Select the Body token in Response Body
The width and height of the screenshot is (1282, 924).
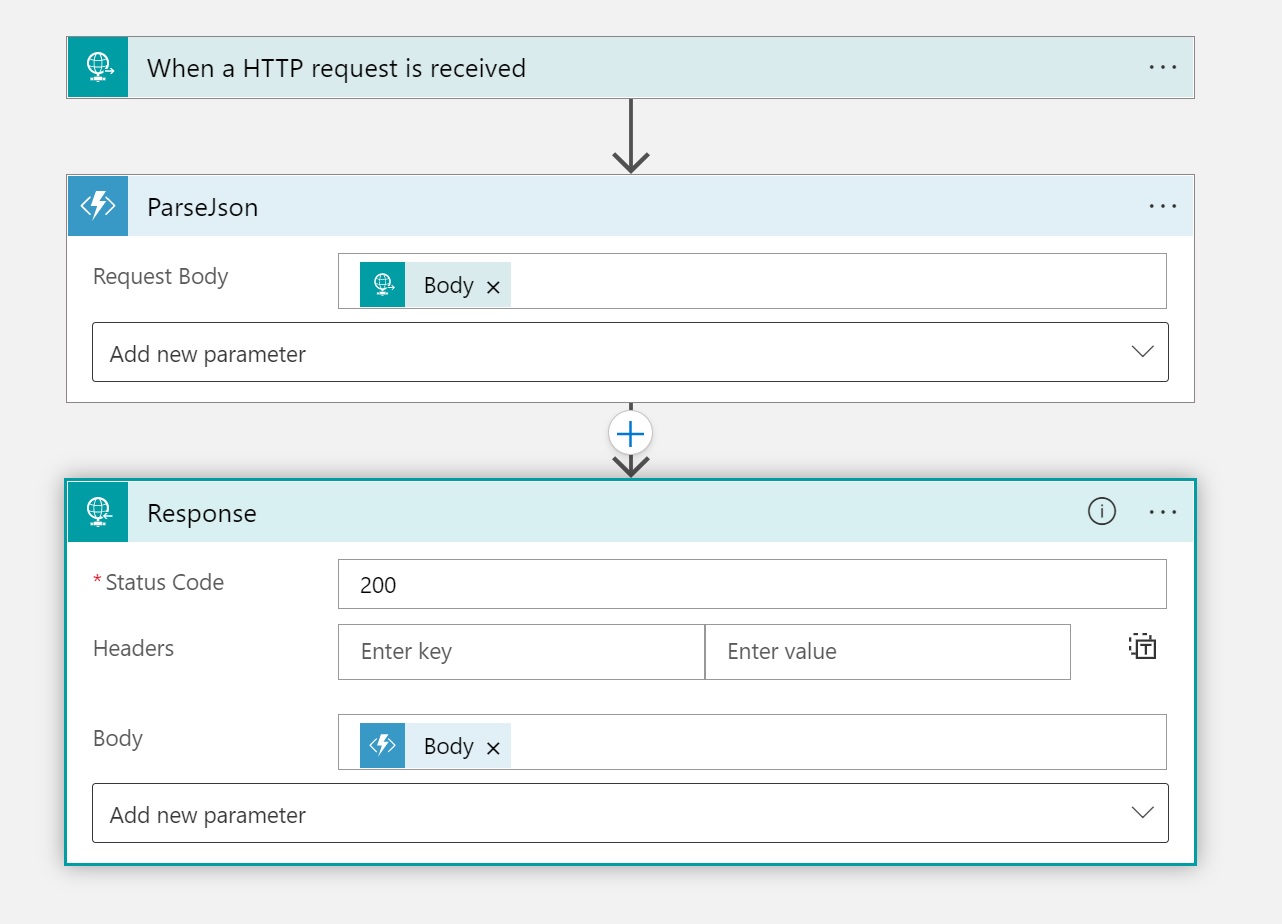pyautogui.click(x=447, y=746)
